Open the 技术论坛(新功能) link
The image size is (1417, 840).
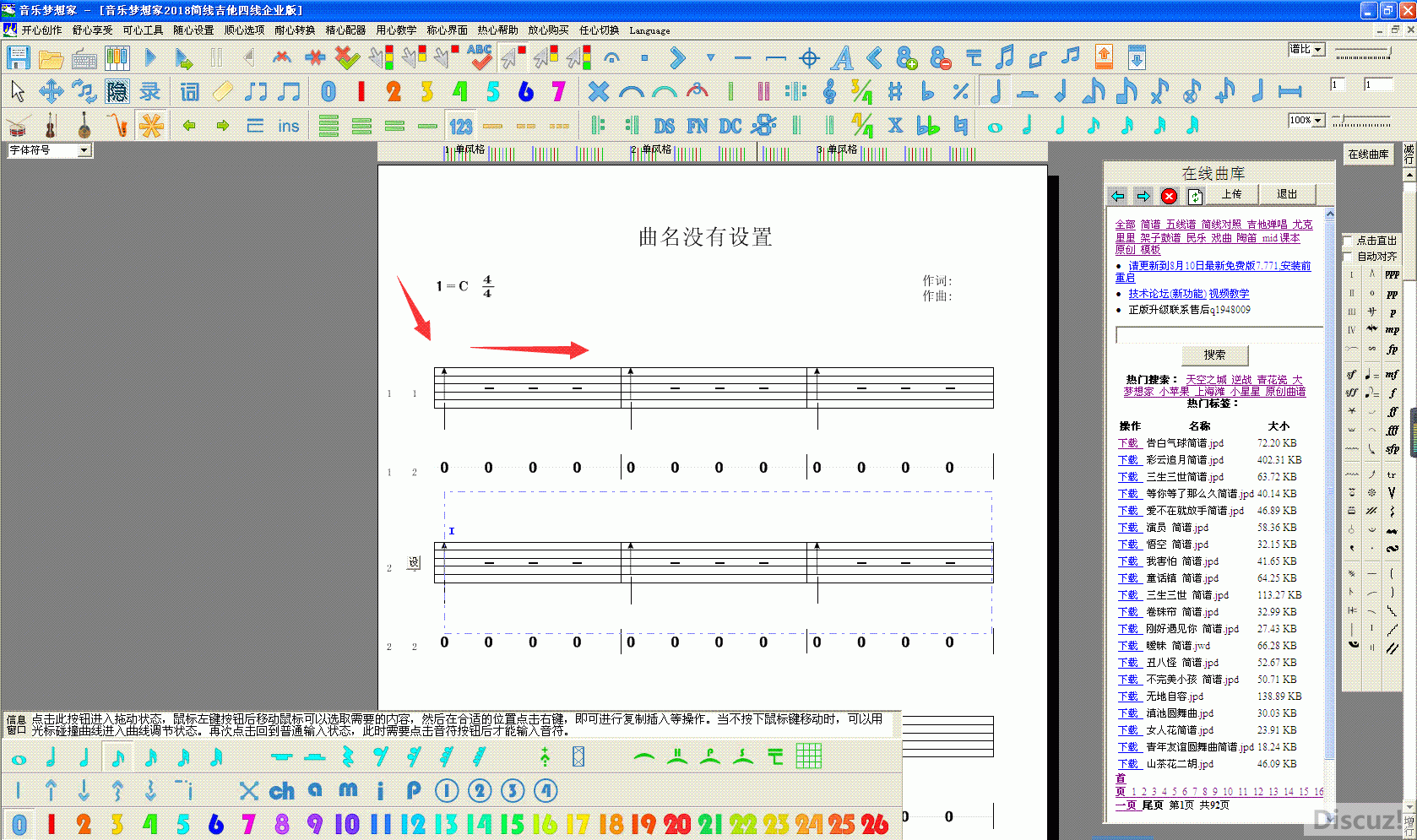[x=1169, y=294]
